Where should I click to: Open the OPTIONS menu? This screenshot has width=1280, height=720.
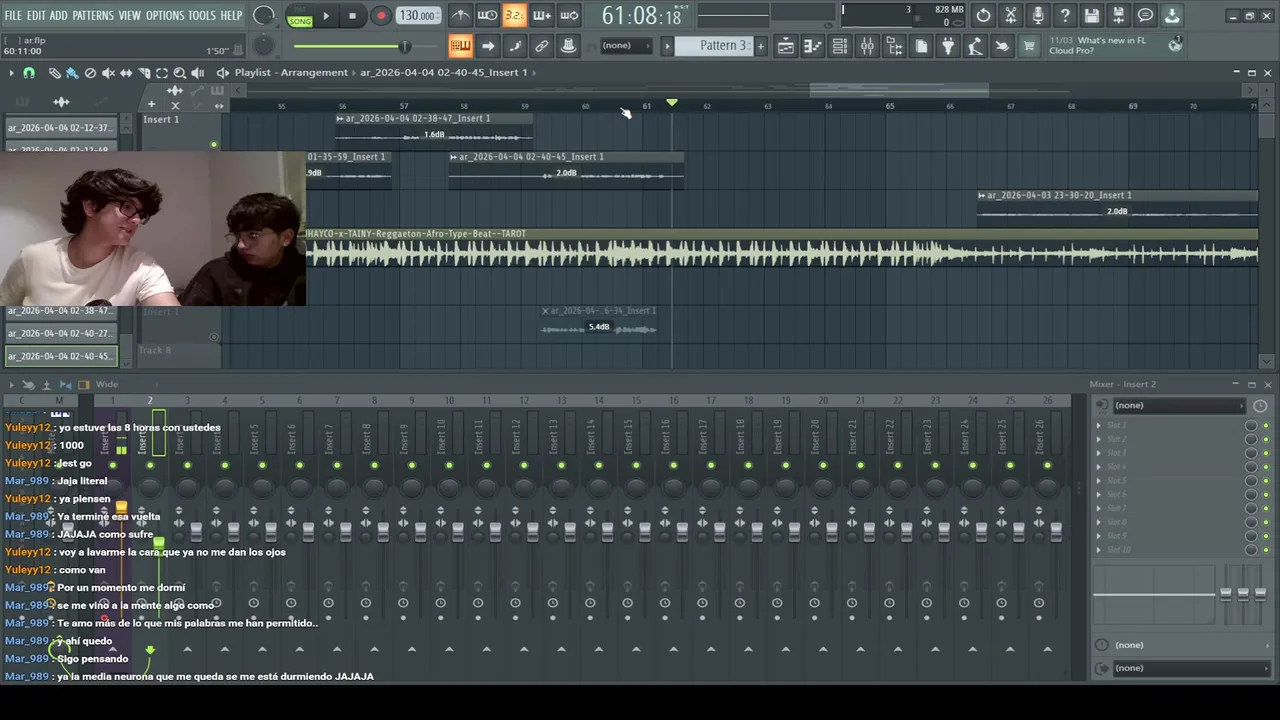(x=165, y=15)
